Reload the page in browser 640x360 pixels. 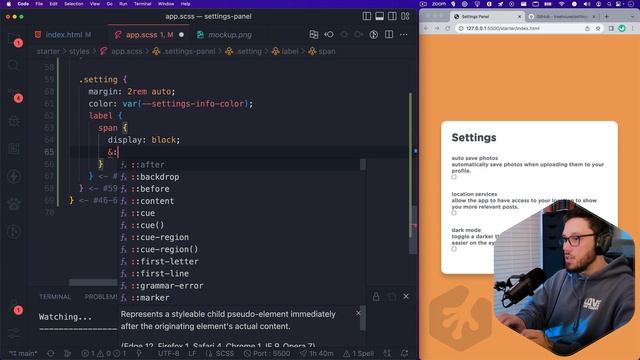pos(448,29)
